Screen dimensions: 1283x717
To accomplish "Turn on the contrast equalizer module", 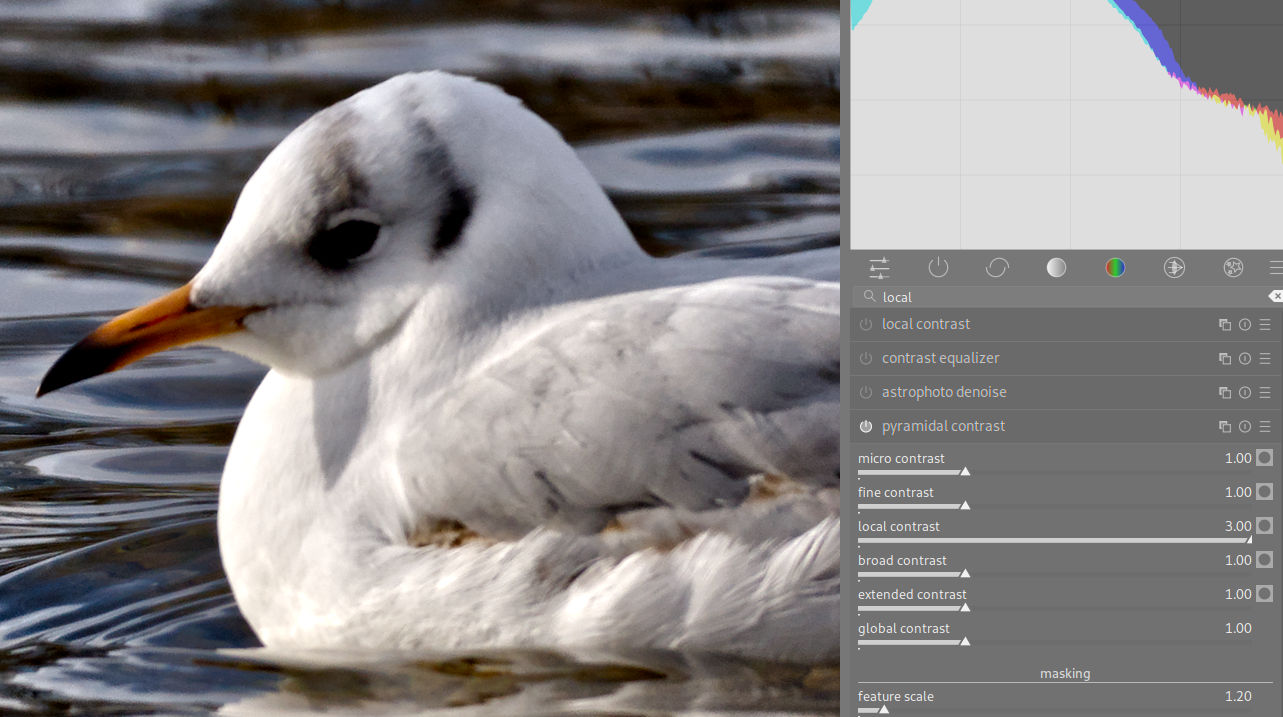I will [866, 359].
